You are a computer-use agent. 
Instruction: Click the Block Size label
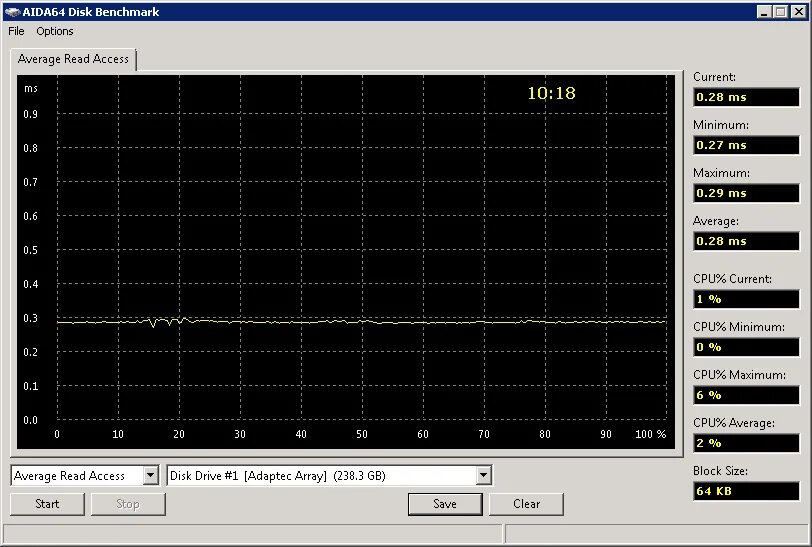coord(720,471)
